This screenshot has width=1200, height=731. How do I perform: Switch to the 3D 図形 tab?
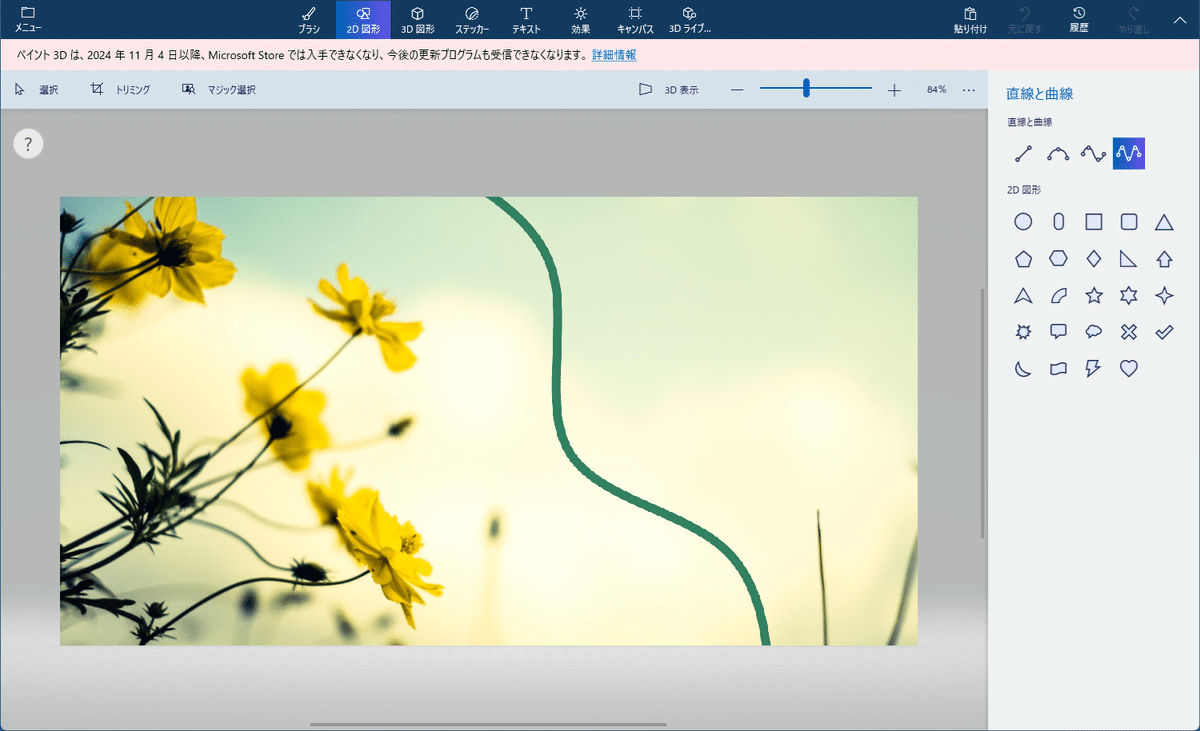pyautogui.click(x=418, y=19)
